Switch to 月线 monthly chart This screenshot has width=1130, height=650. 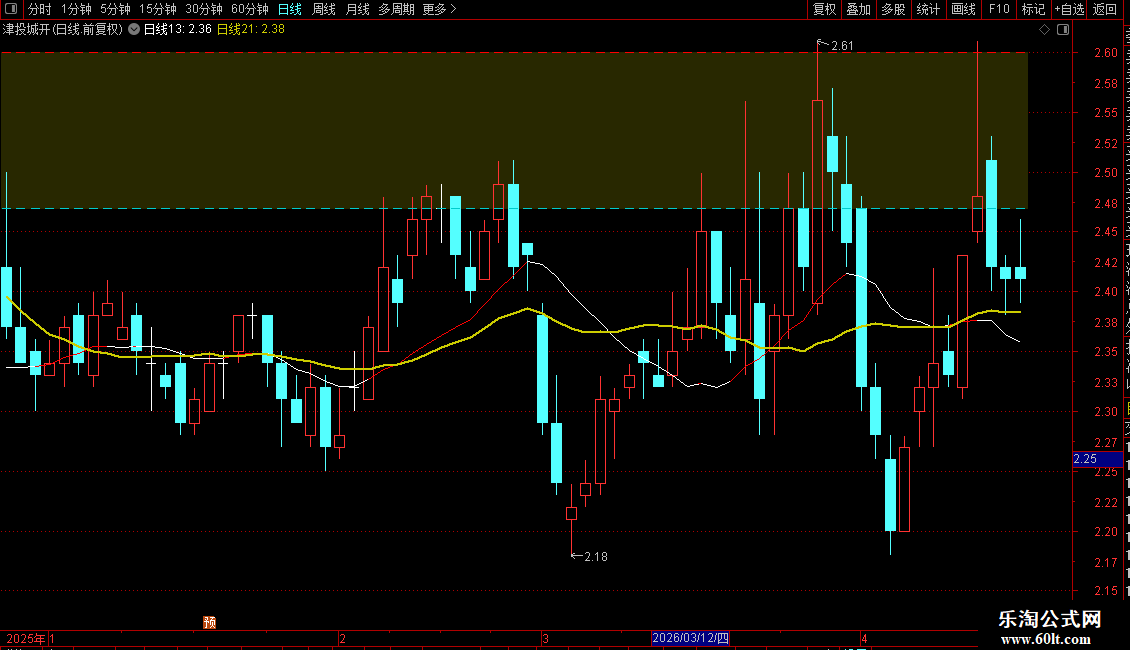[x=357, y=9]
